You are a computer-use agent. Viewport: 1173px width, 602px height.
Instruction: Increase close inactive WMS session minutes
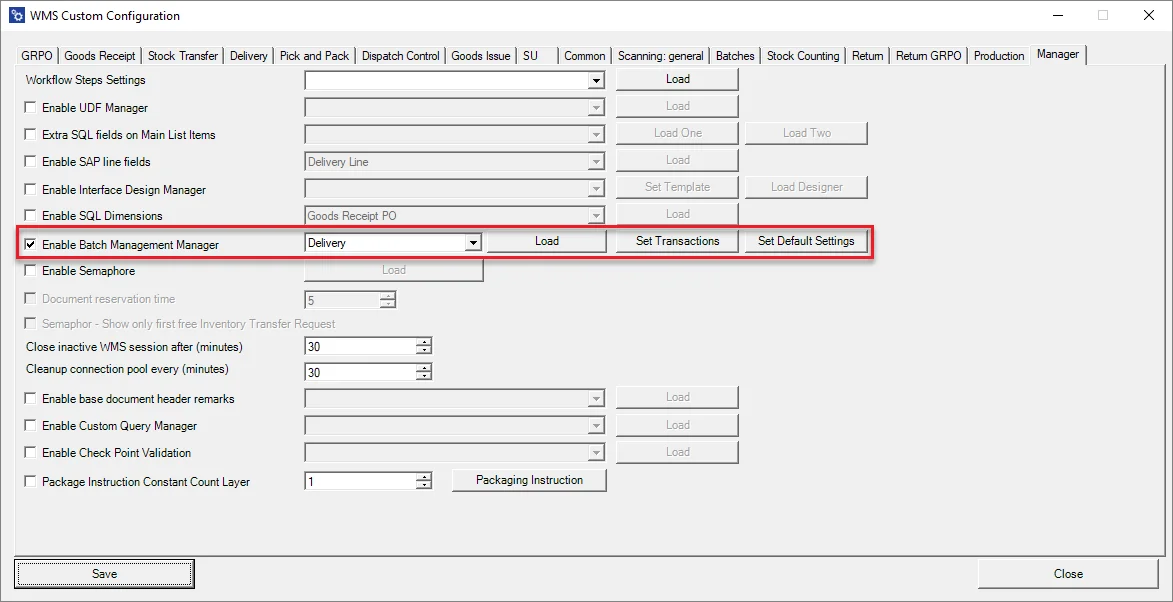tap(424, 342)
